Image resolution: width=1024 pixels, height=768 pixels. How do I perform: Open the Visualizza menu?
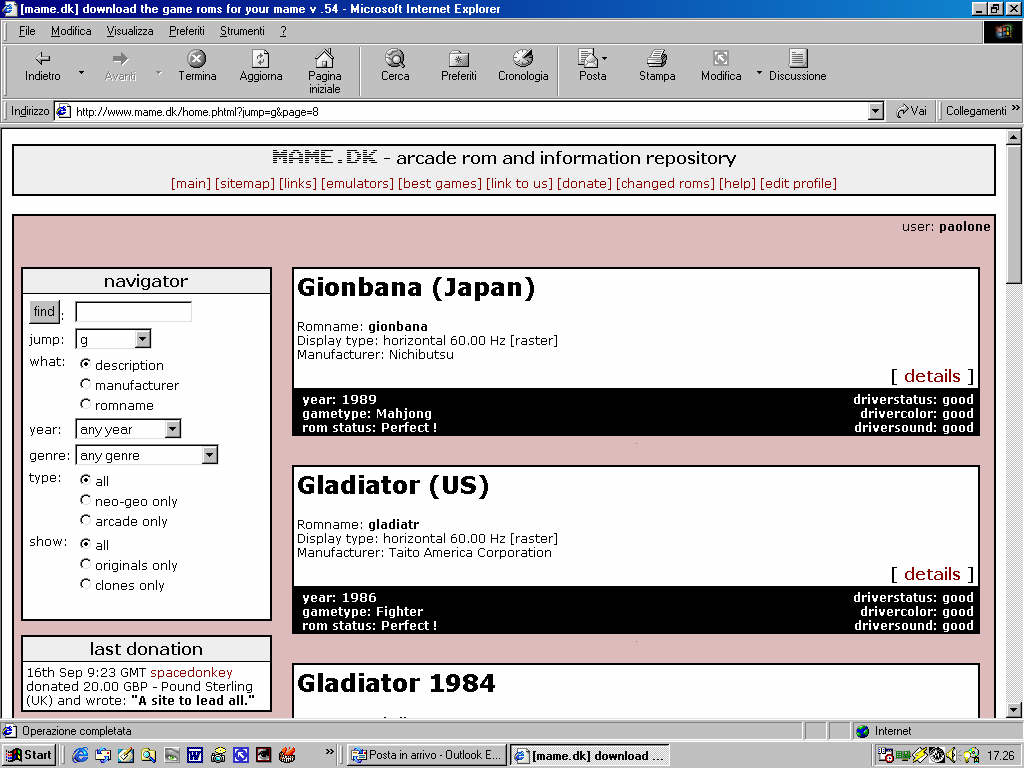129,31
